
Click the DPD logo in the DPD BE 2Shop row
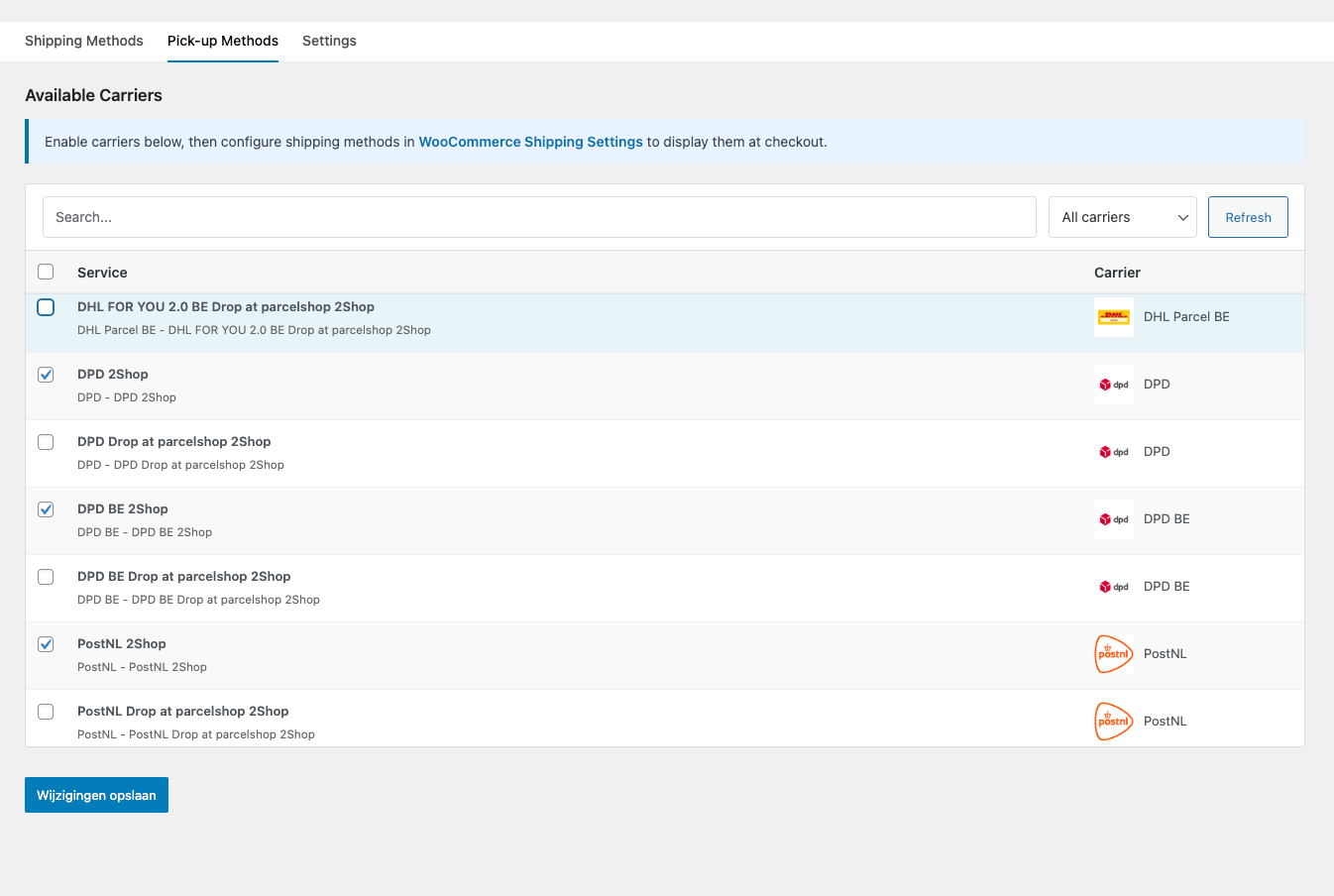pyautogui.click(x=1114, y=519)
